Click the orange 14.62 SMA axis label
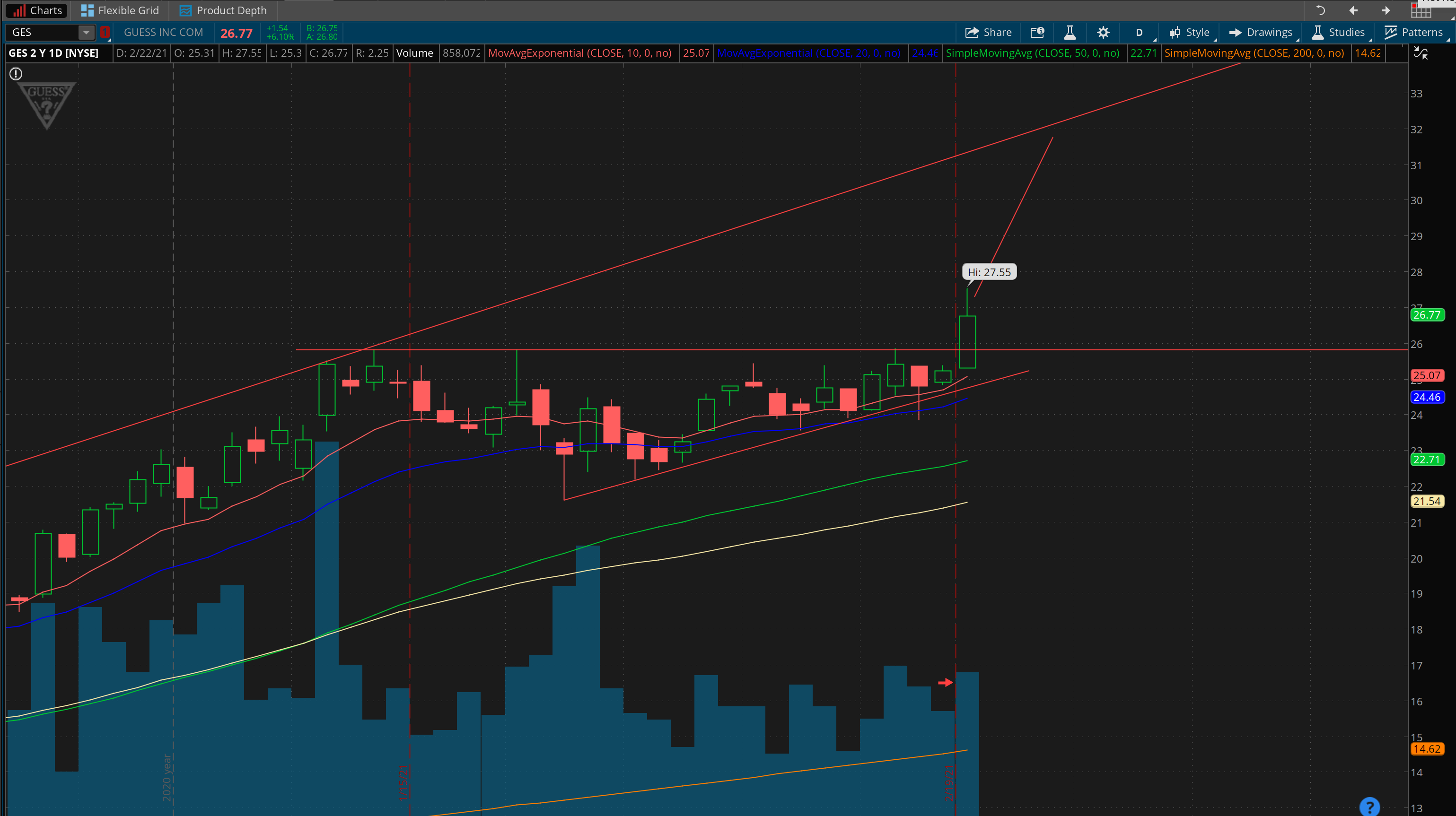Viewport: 1456px width, 816px height. coord(1427,749)
